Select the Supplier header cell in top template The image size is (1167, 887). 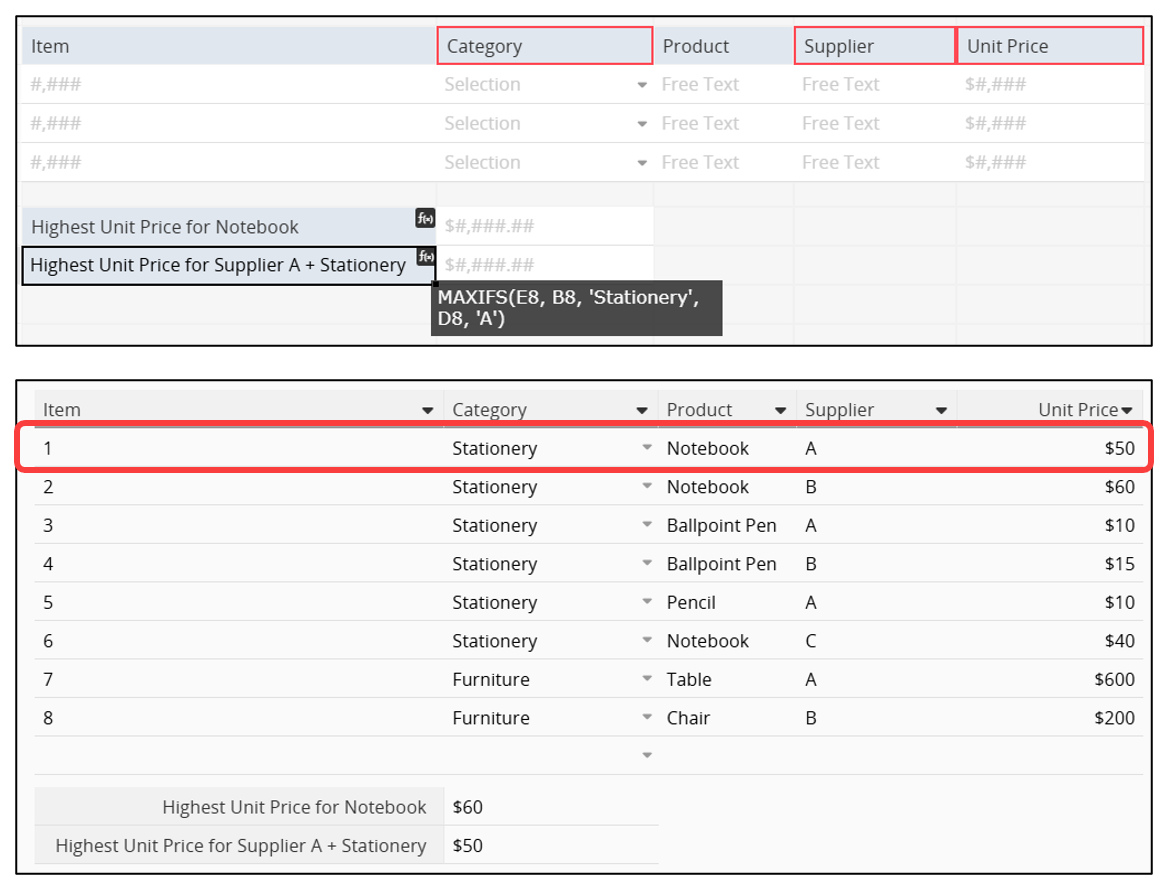pos(875,46)
